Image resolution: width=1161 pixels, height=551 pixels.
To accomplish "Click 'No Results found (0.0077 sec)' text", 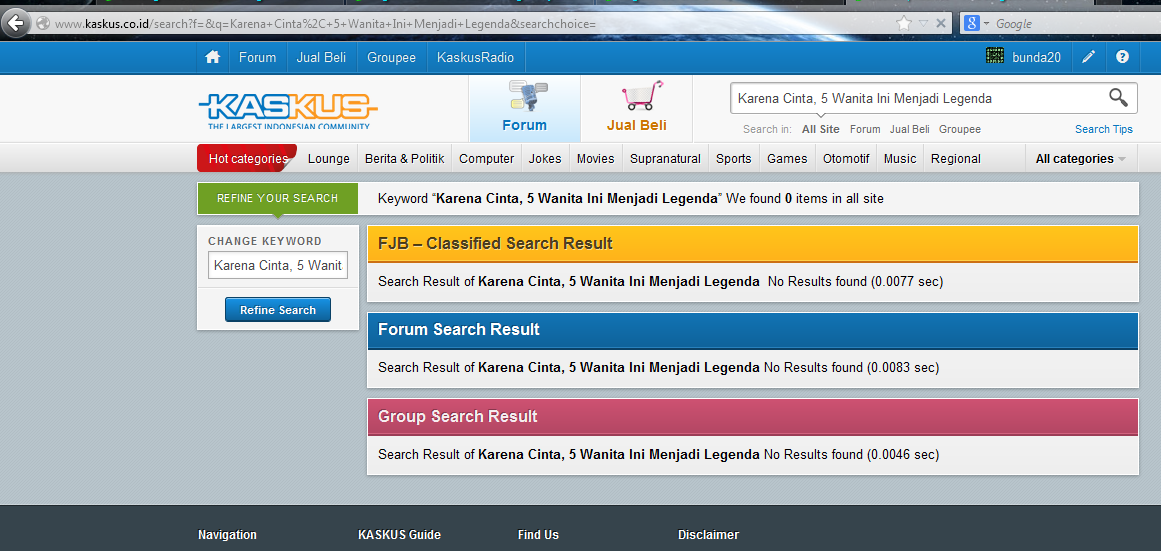I will point(855,281).
